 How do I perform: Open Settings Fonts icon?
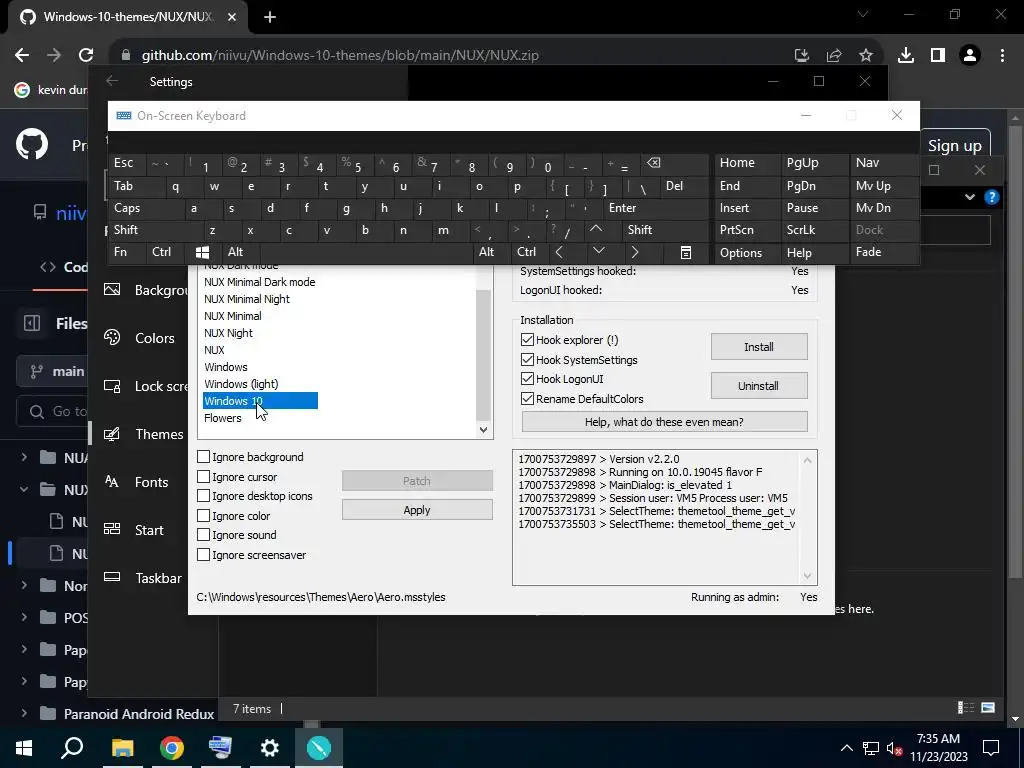coord(112,482)
